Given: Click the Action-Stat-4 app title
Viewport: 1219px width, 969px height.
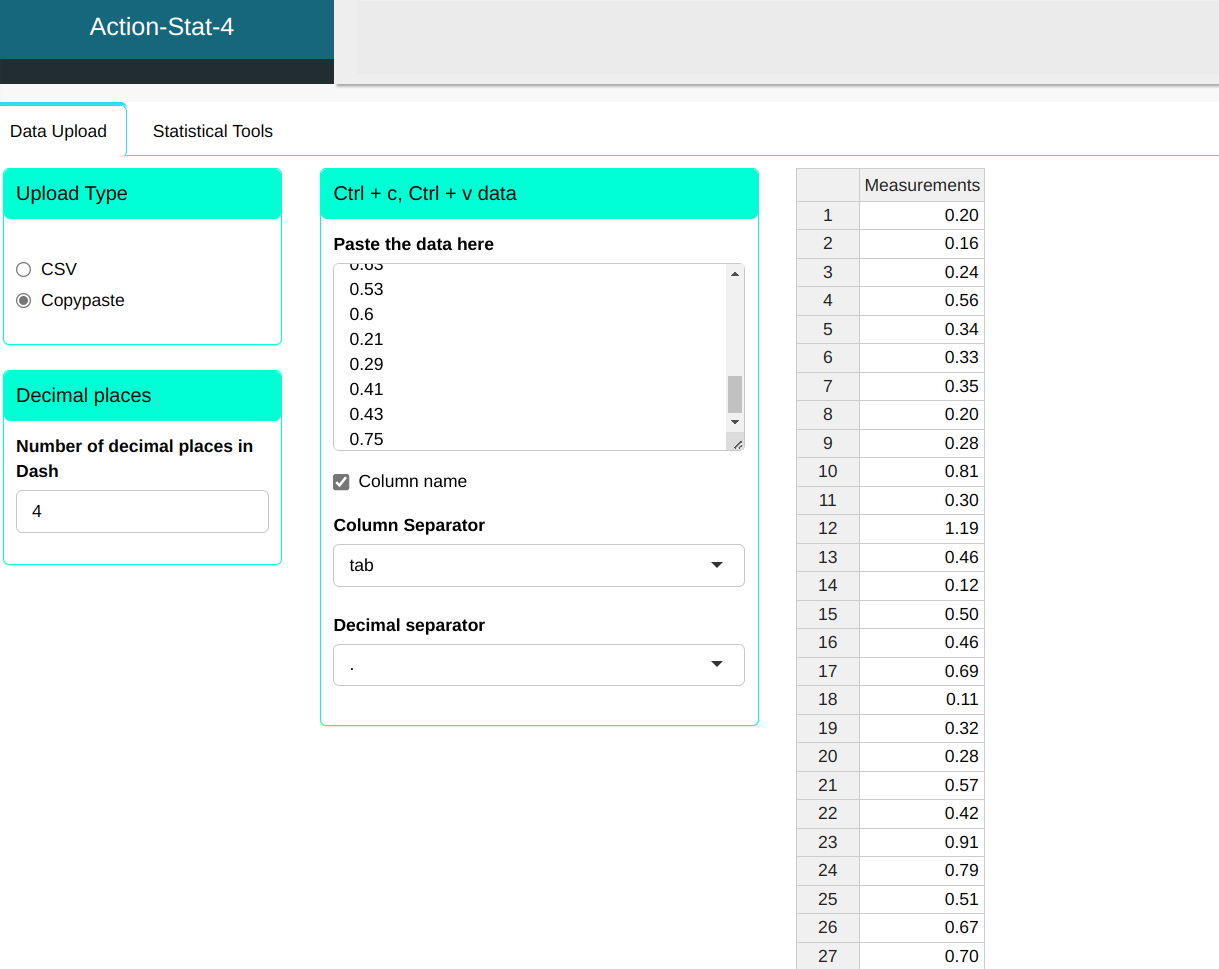Looking at the screenshot, I should (x=162, y=27).
